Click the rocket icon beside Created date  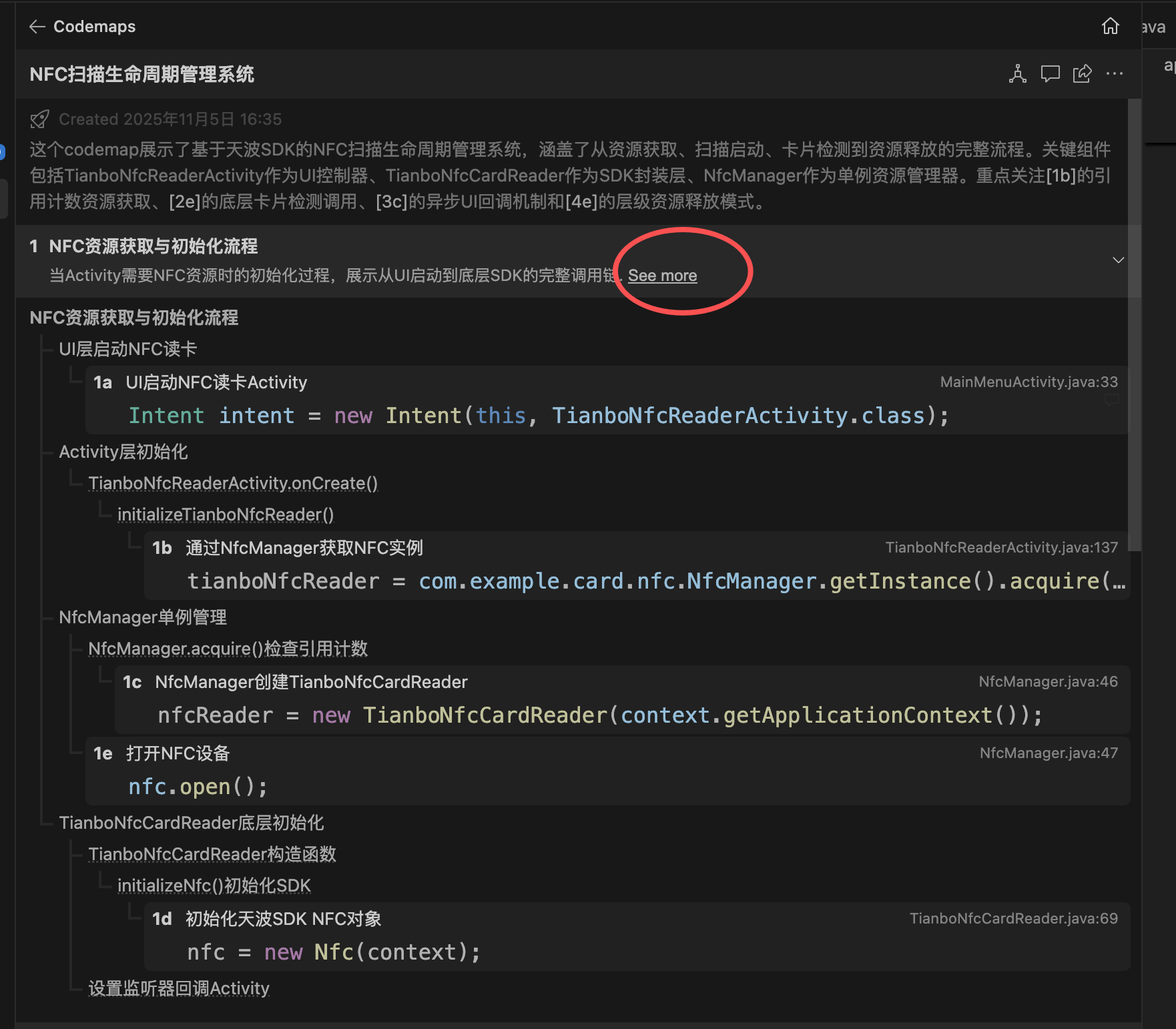pyautogui.click(x=40, y=119)
